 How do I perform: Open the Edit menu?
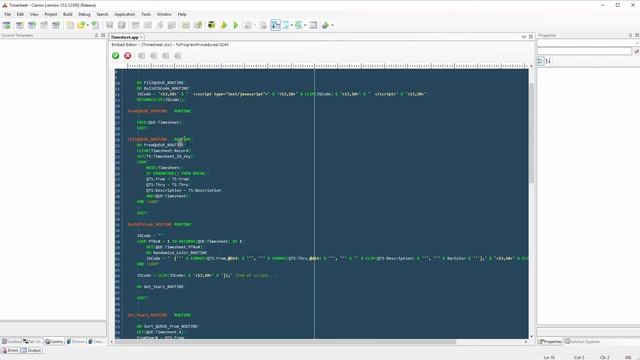20,14
